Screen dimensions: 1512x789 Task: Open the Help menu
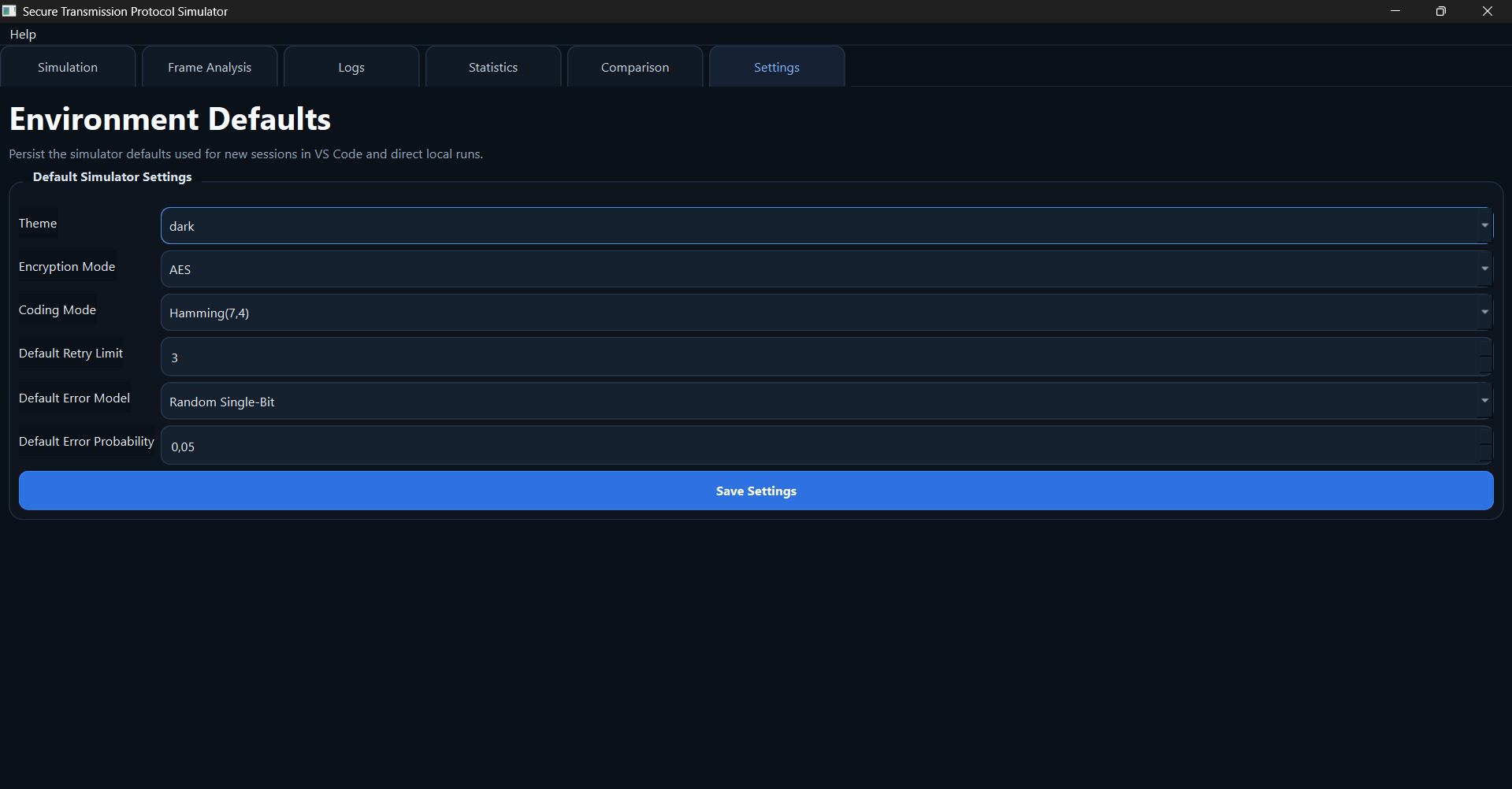pyautogui.click(x=23, y=35)
